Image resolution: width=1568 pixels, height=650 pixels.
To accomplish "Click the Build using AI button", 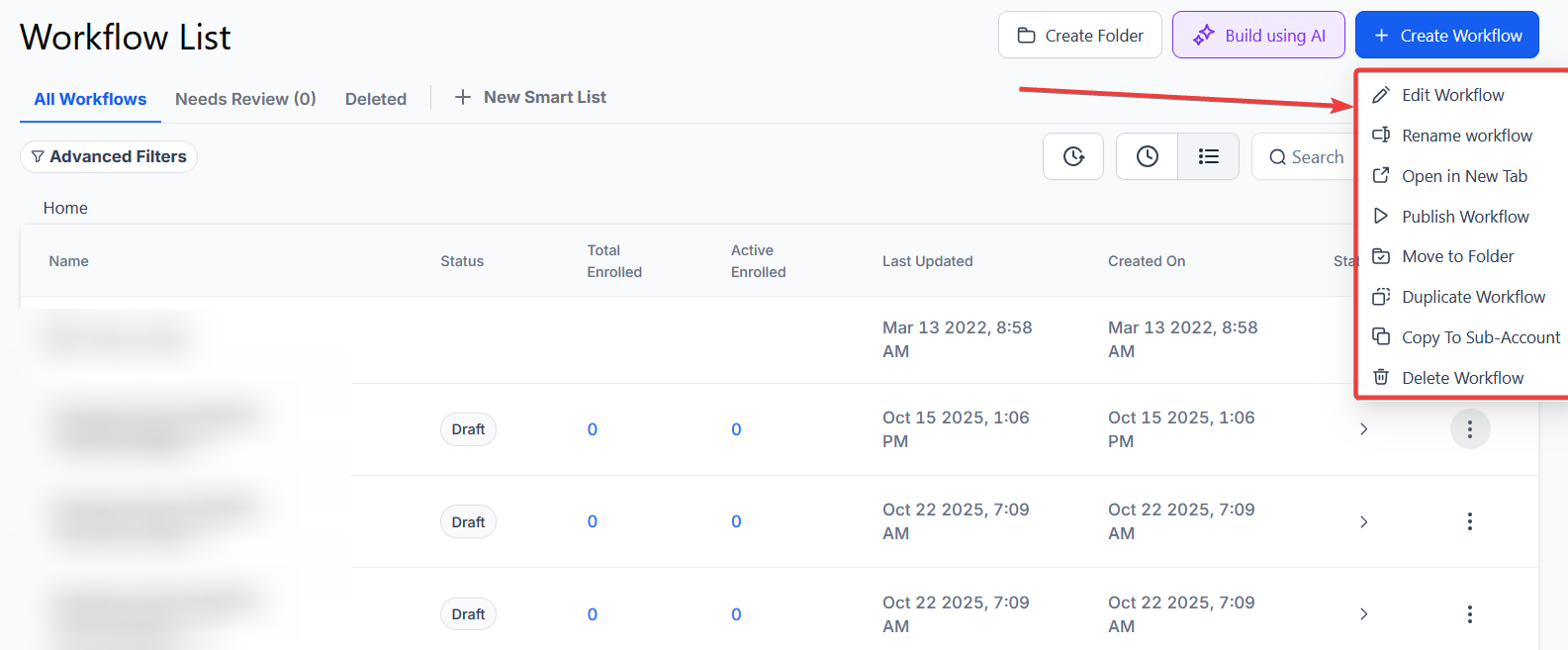I will [x=1258, y=36].
